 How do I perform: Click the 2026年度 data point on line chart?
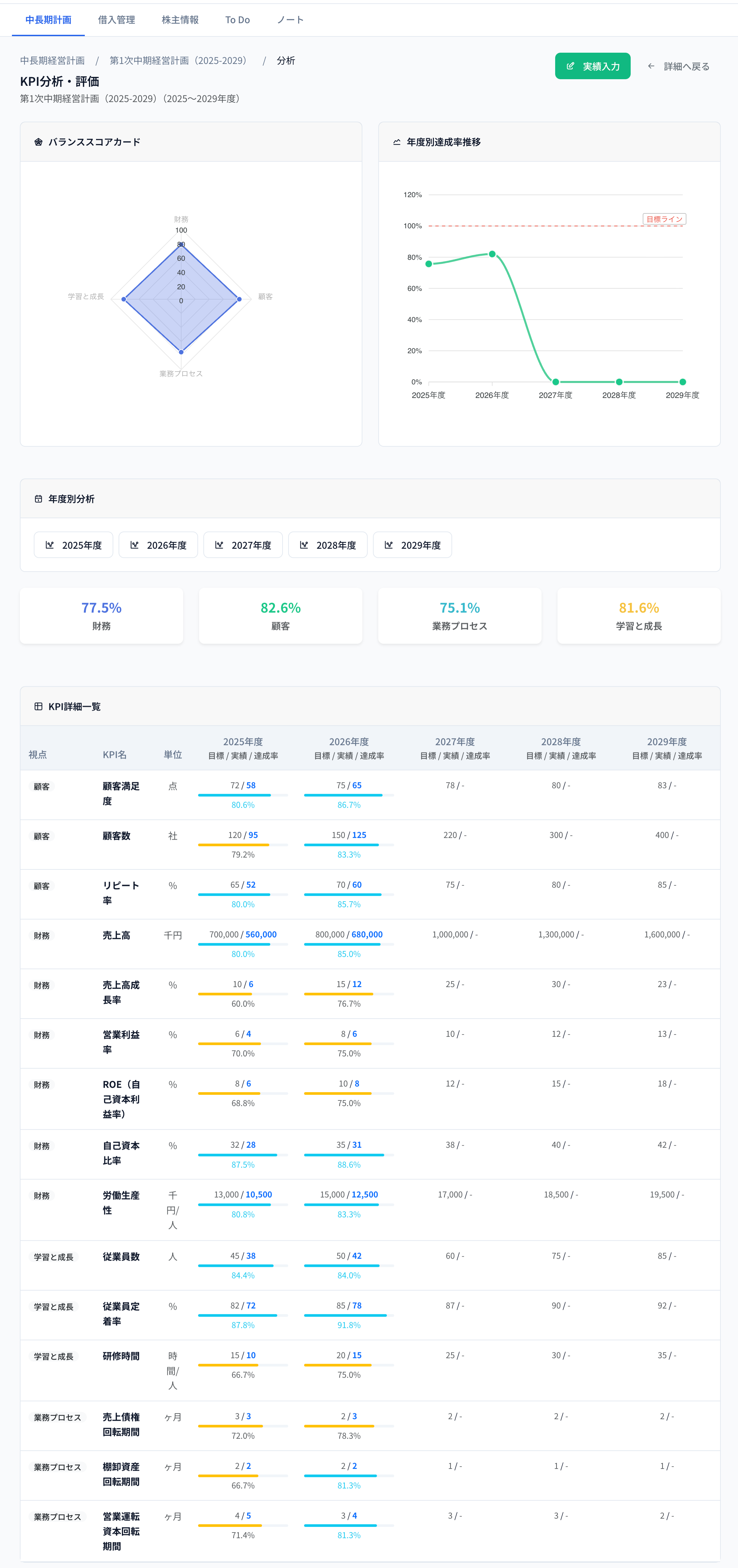tap(492, 254)
